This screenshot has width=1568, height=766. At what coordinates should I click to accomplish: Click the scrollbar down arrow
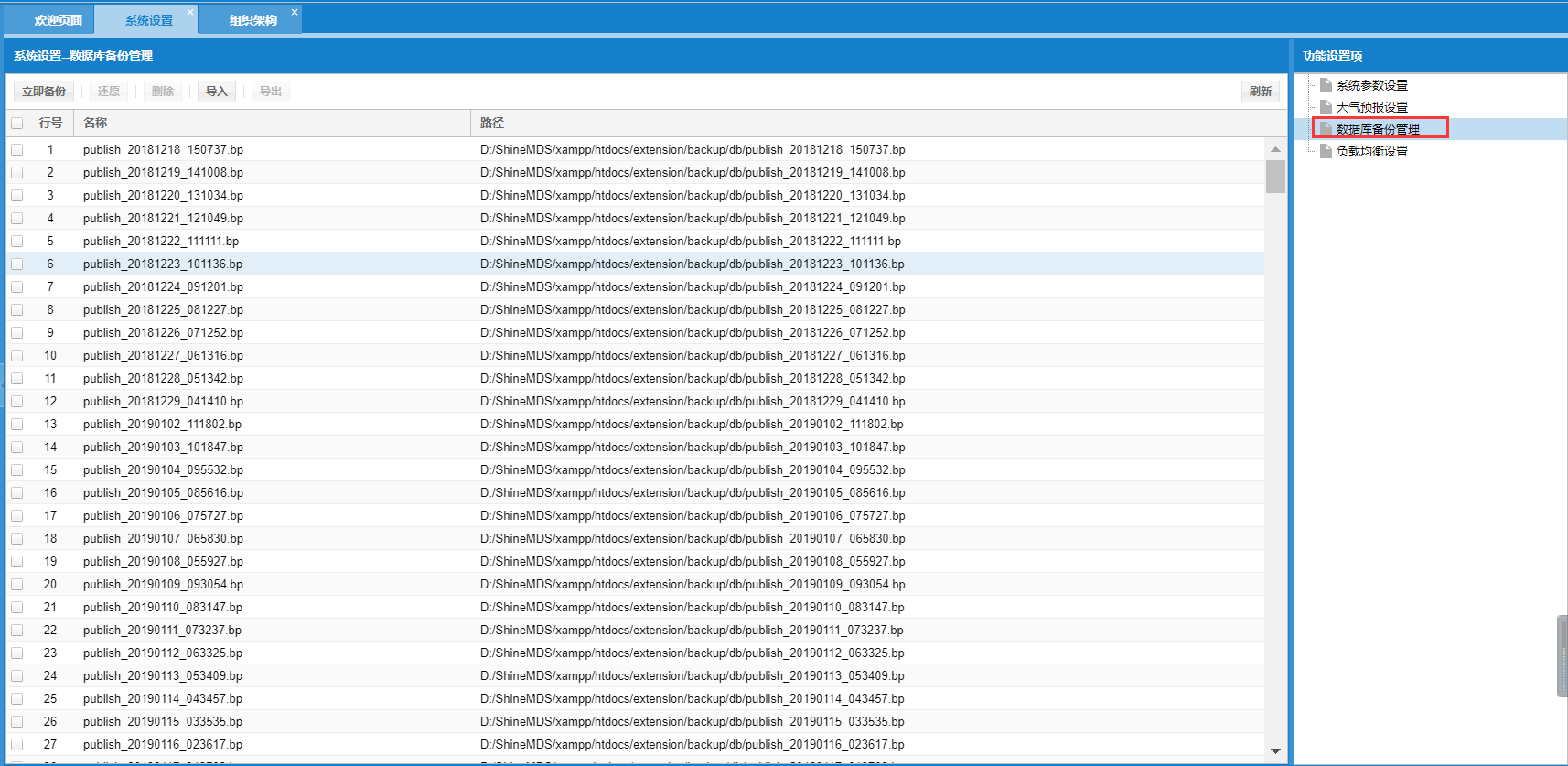coord(1275,751)
